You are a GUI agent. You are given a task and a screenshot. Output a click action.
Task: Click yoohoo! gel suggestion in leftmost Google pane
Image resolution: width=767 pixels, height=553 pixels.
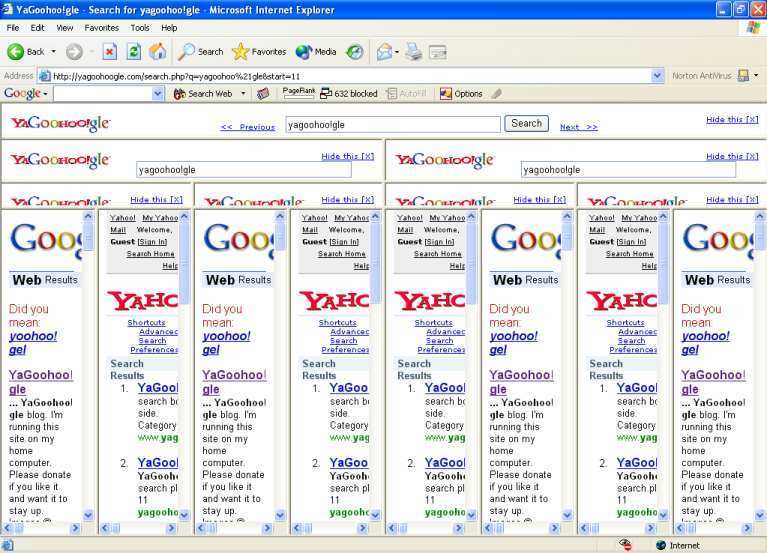click(x=33, y=343)
